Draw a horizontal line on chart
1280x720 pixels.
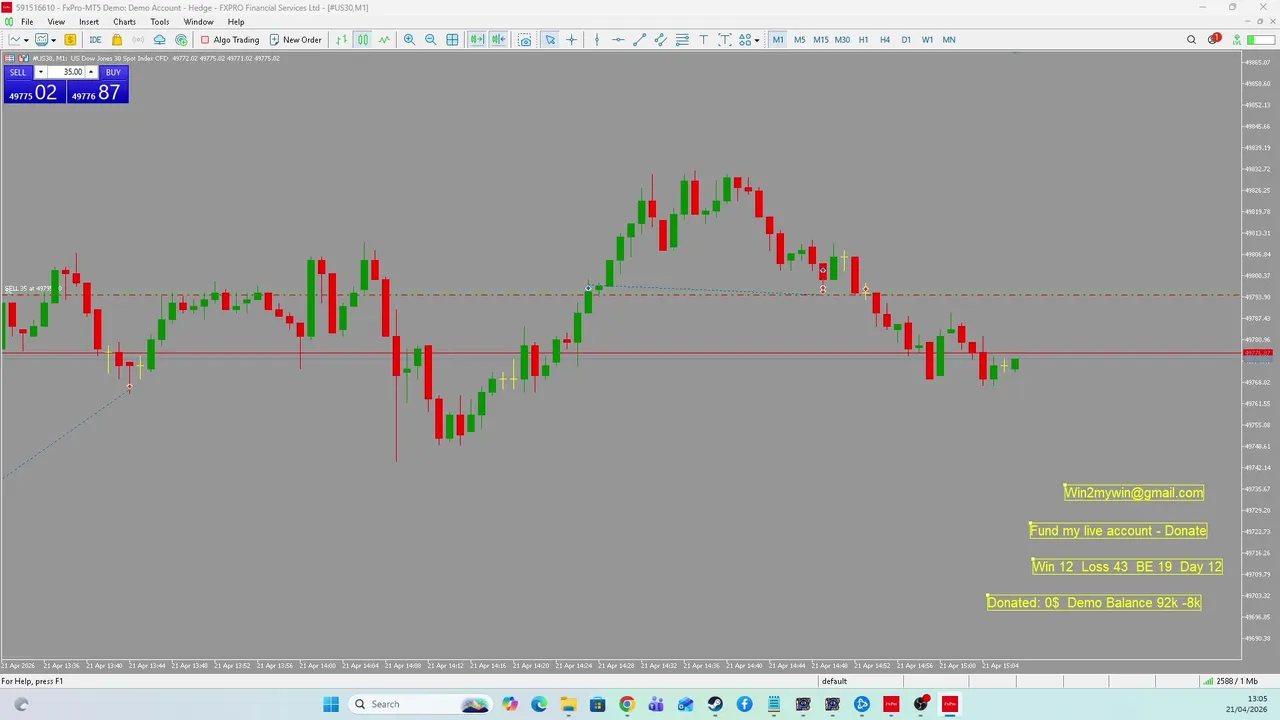pyautogui.click(x=618, y=40)
